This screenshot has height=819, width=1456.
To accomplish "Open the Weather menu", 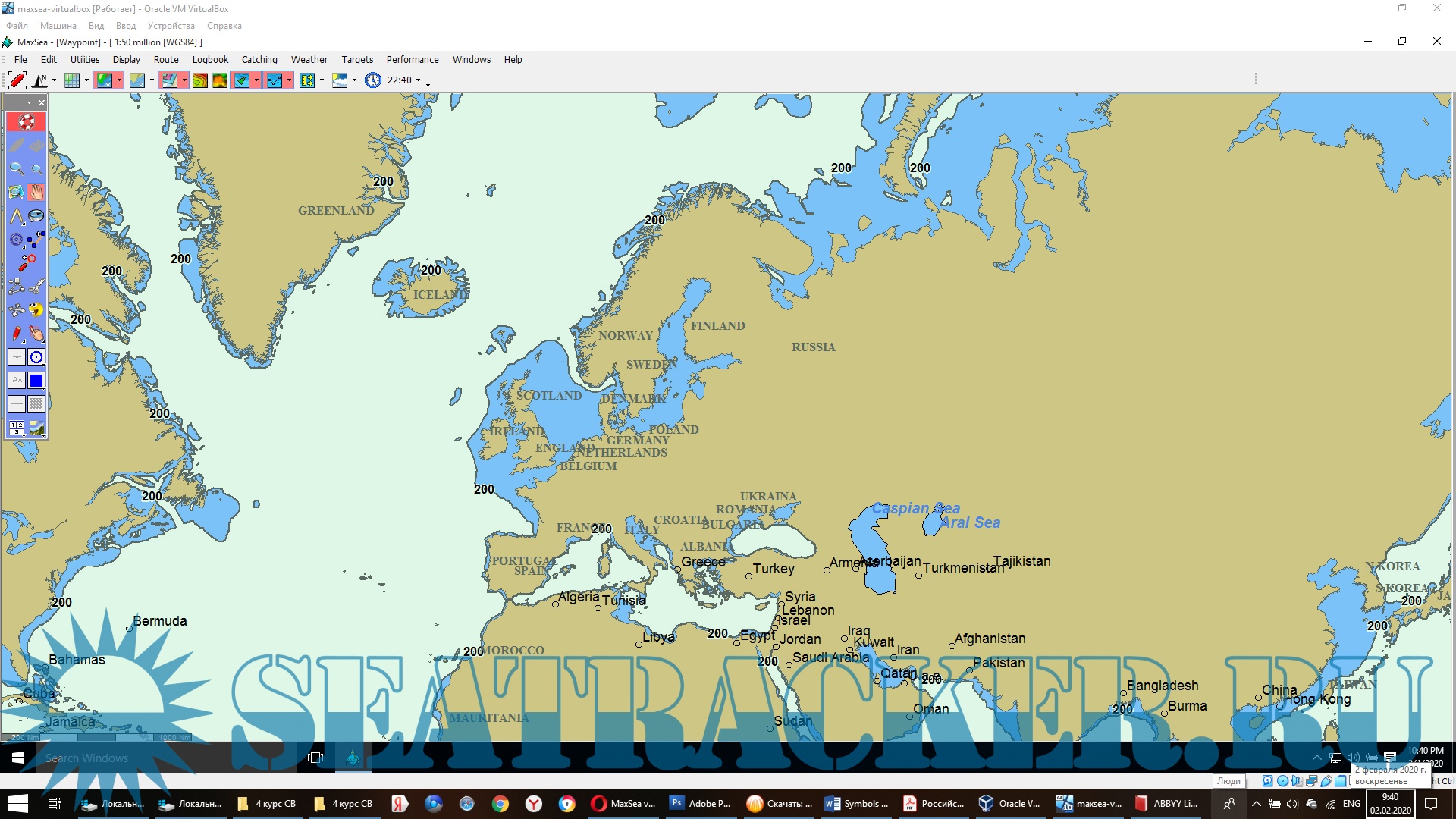I will pyautogui.click(x=309, y=60).
